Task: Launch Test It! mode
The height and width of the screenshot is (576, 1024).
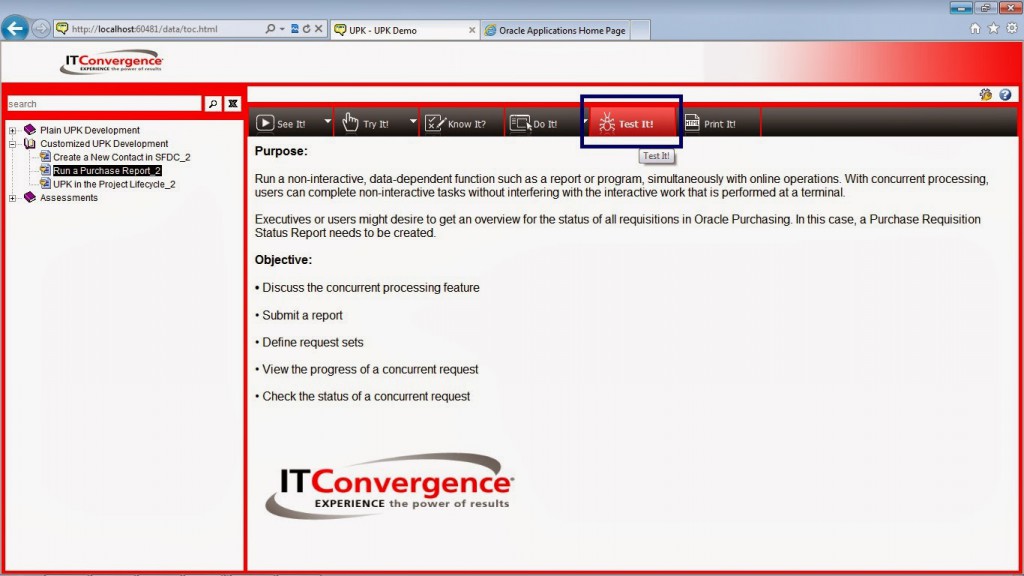Action: (632, 123)
